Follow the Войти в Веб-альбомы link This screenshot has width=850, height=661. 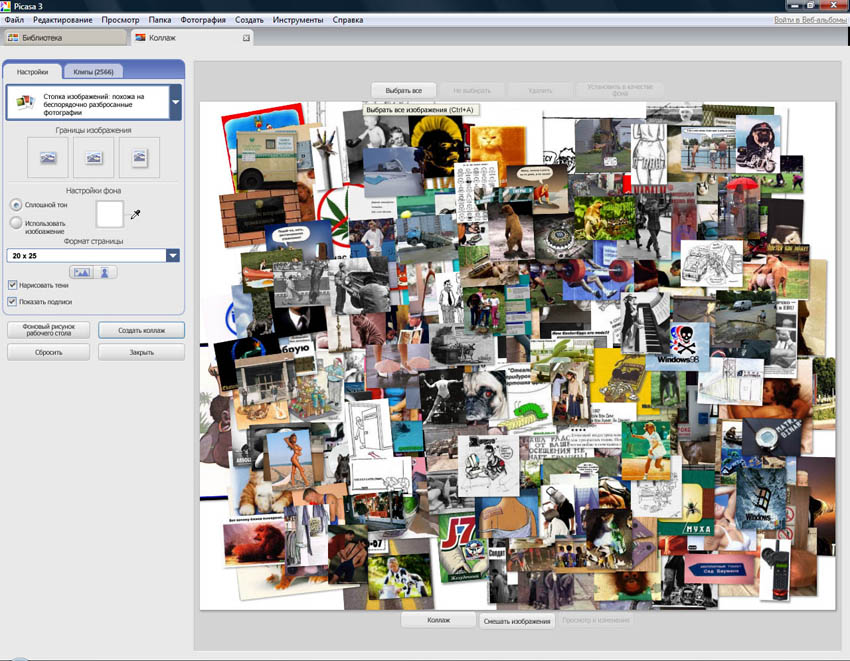810,20
